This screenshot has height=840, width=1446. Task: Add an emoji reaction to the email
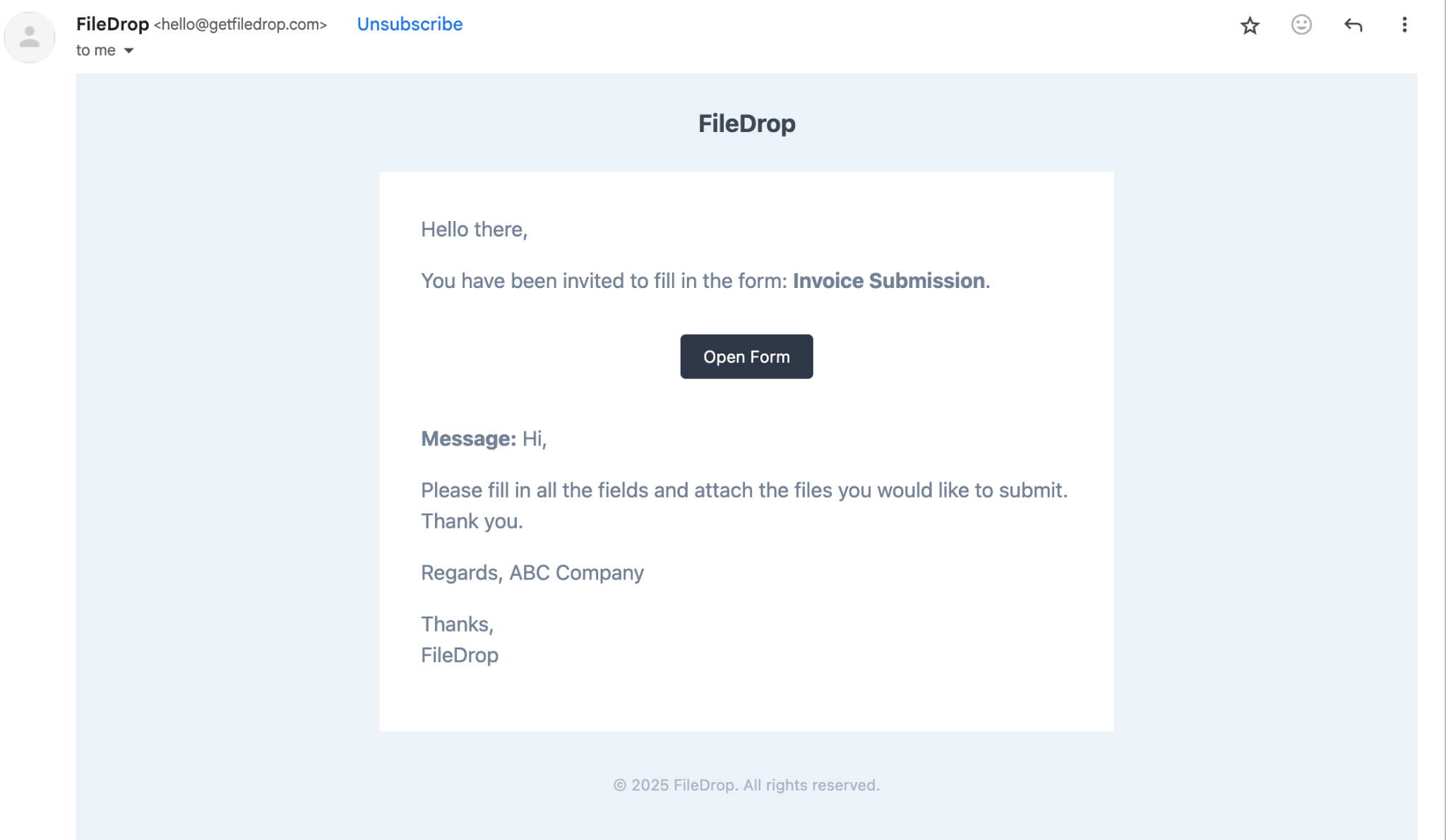click(x=1301, y=25)
